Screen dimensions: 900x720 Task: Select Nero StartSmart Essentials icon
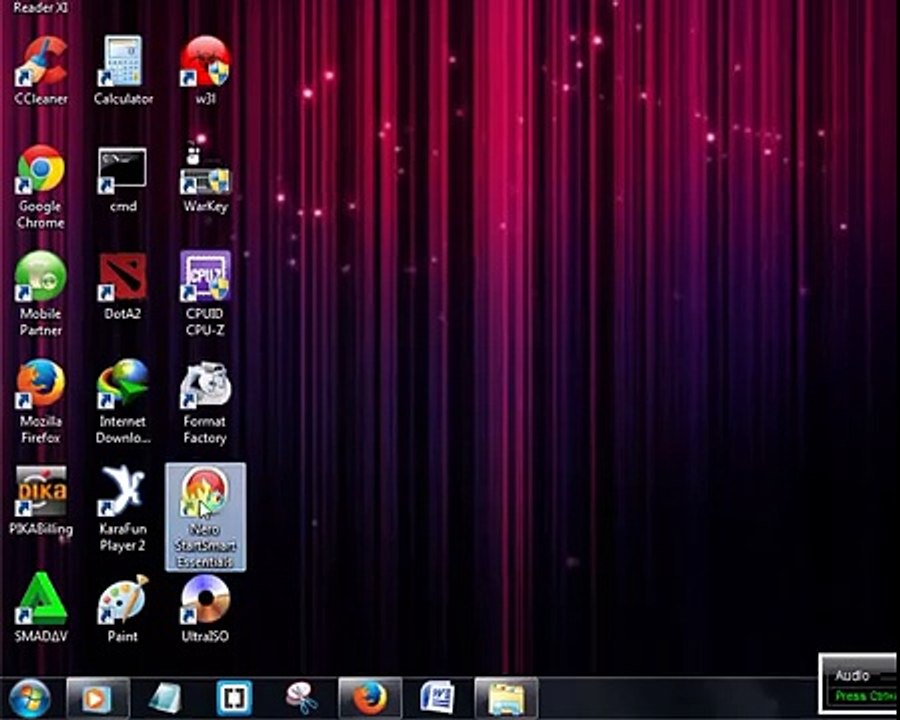[x=205, y=517]
